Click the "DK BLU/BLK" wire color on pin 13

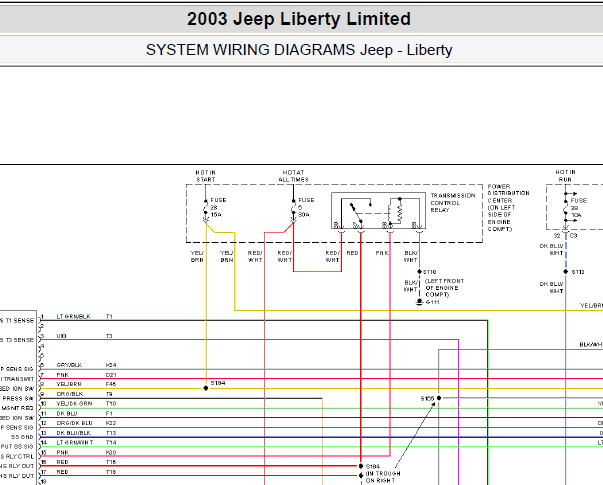[x=73, y=433]
